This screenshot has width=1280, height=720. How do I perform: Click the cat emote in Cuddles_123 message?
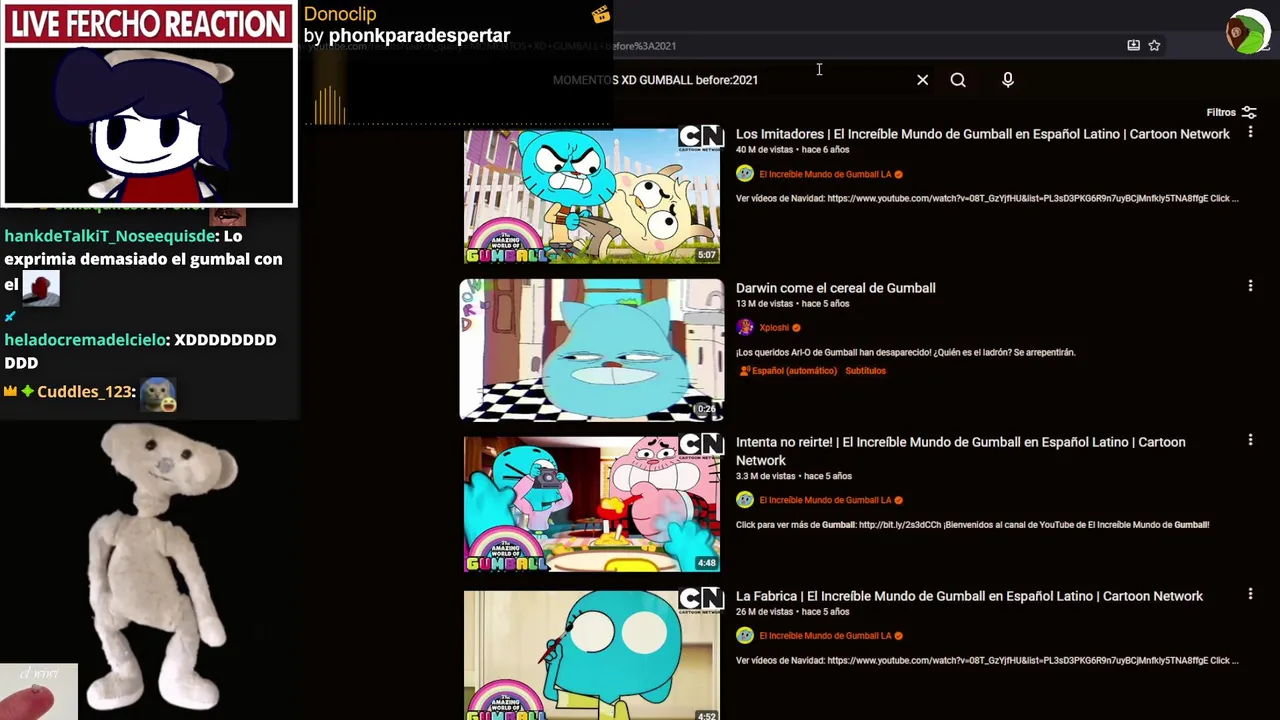pos(158,395)
